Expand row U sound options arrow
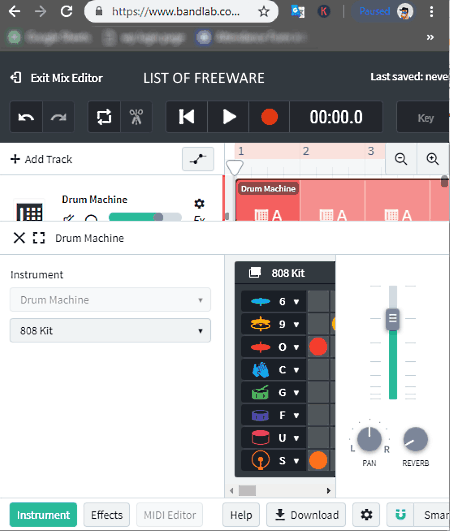Image resolution: width=450 pixels, height=531 pixels. click(297, 438)
